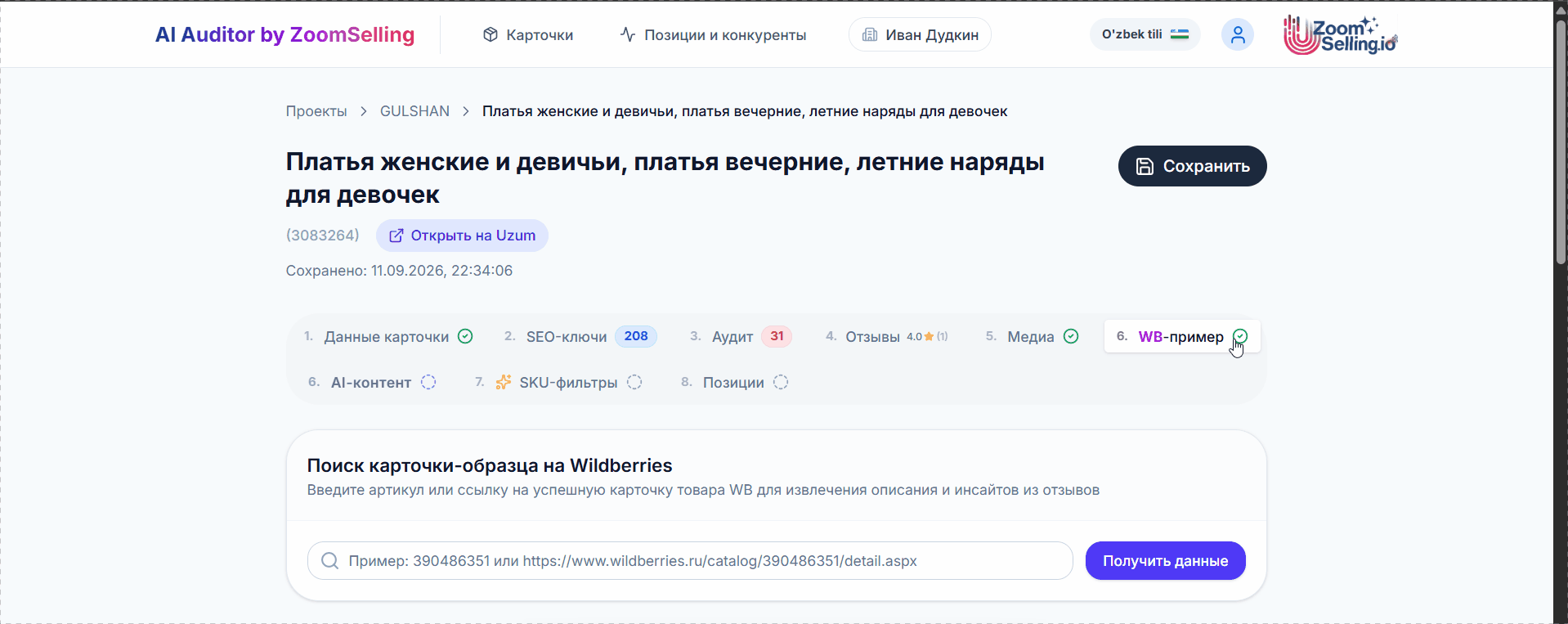Open the AI-контент tab
The height and width of the screenshot is (624, 1568).
click(x=372, y=382)
